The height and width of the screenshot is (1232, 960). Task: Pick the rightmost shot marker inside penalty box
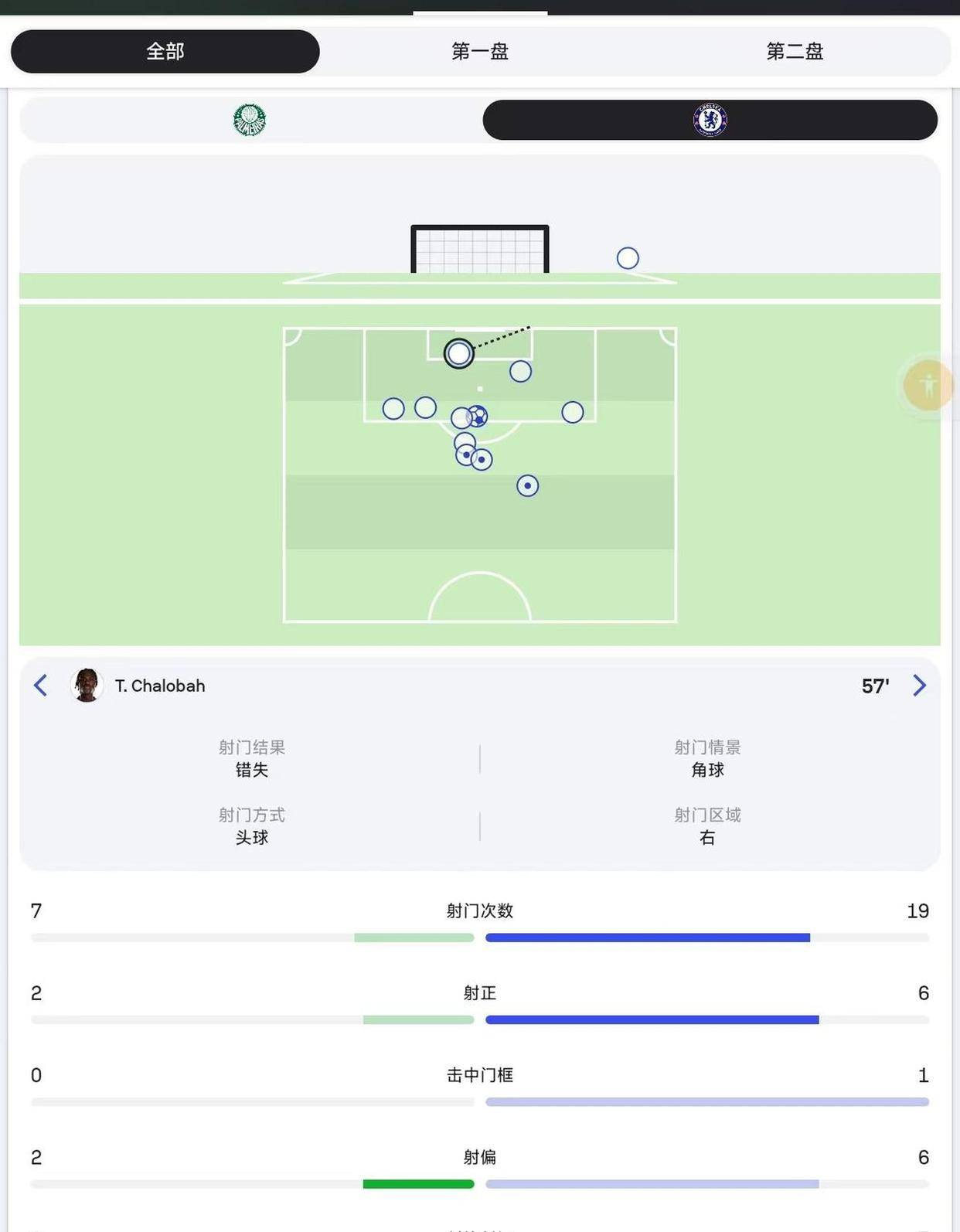point(573,413)
